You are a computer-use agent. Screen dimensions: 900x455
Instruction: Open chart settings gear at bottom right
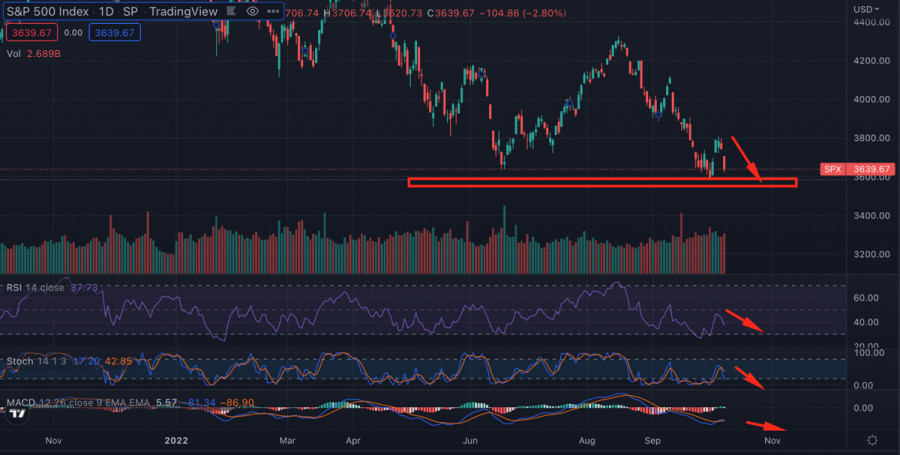[x=873, y=440]
